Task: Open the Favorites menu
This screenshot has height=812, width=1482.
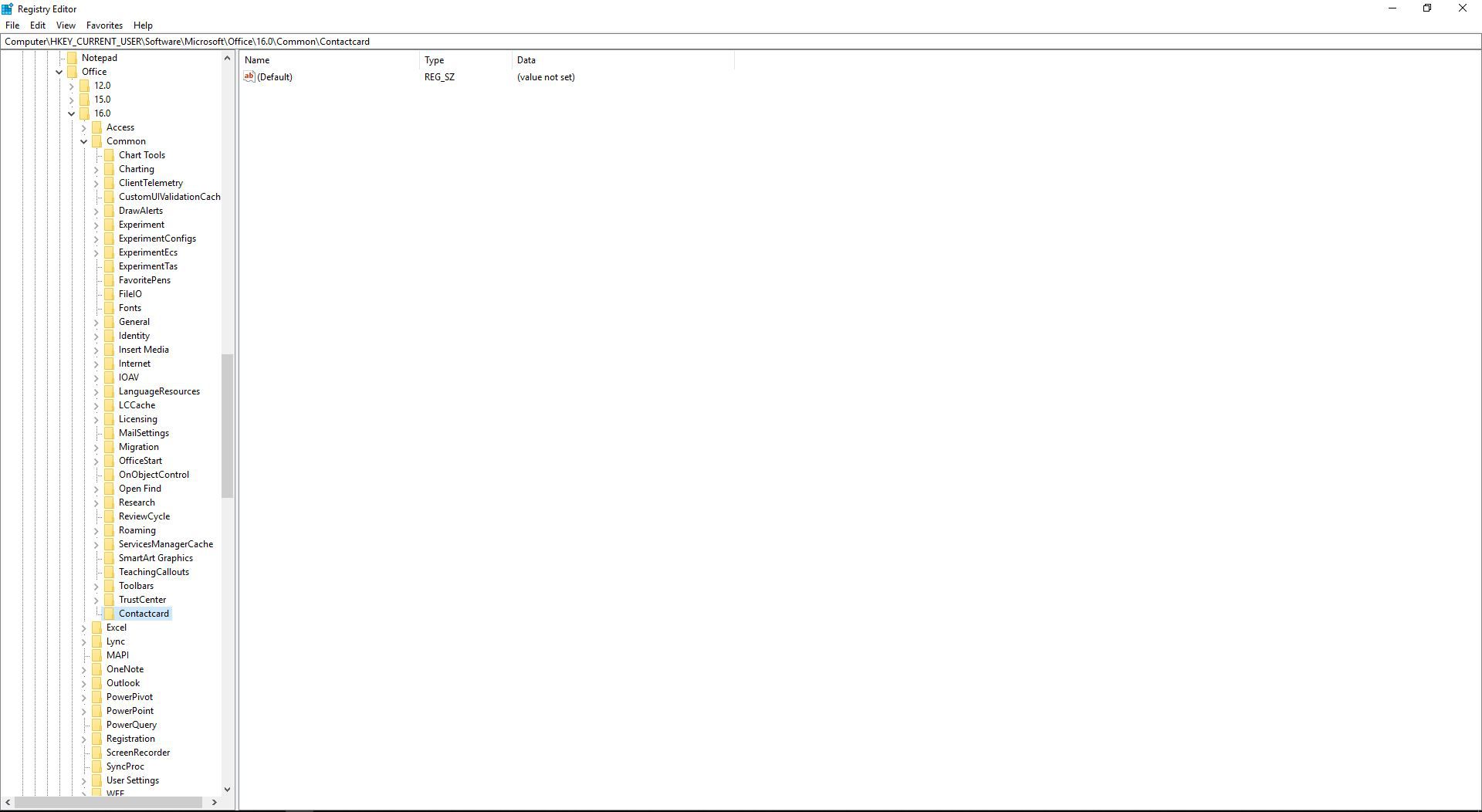Action: pos(104,25)
